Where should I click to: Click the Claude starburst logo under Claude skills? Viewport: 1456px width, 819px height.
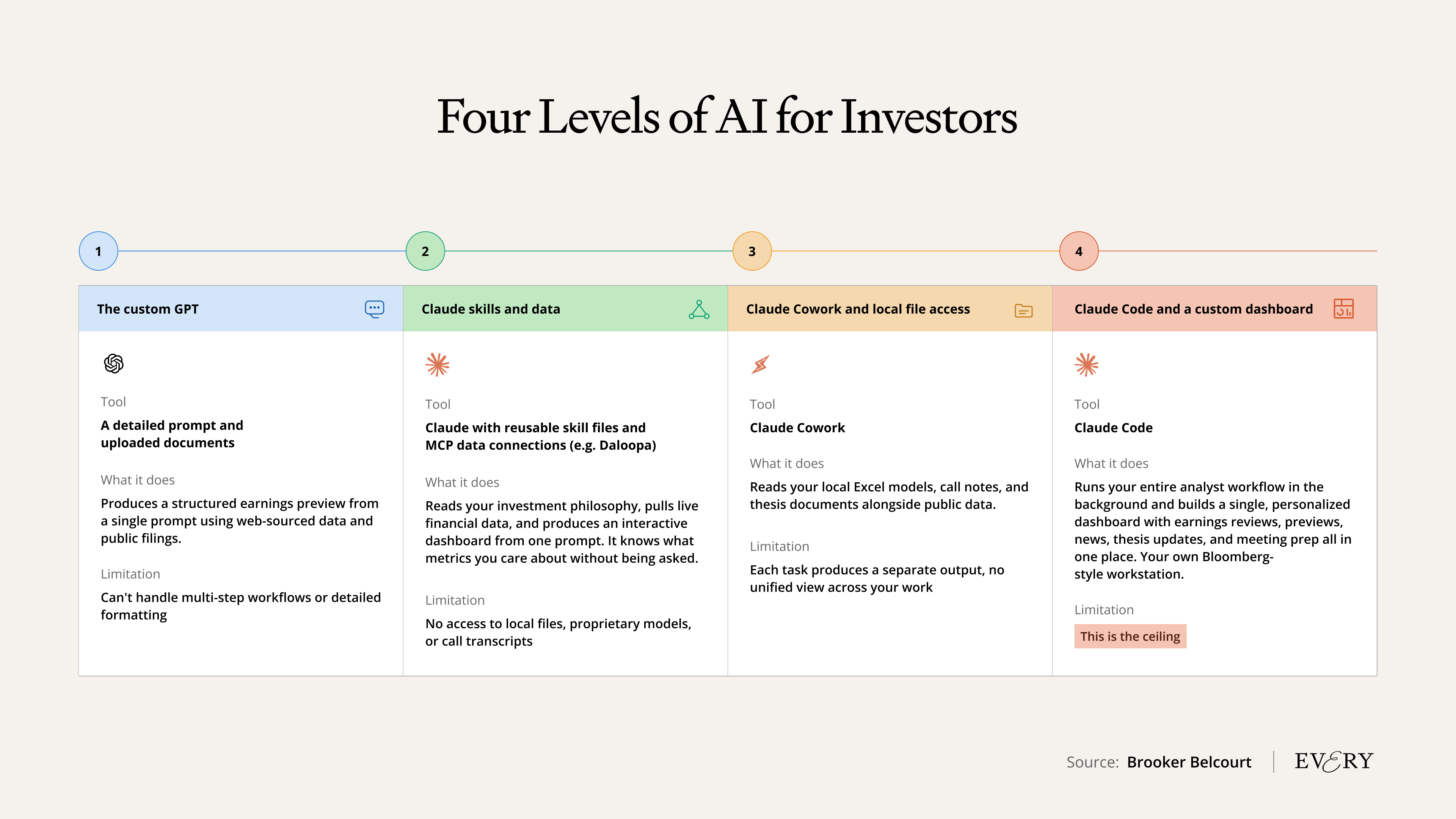click(x=438, y=364)
